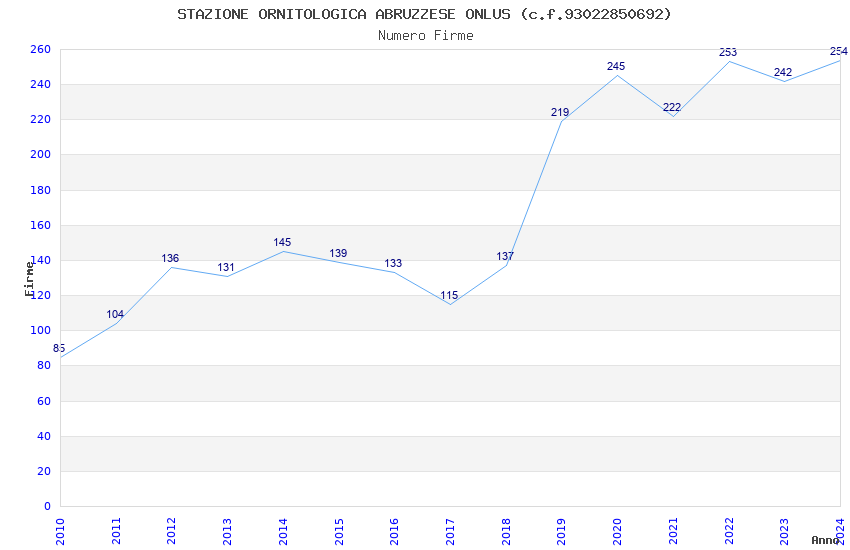
Task: Click the y-axis value 260
Action: 41,49
